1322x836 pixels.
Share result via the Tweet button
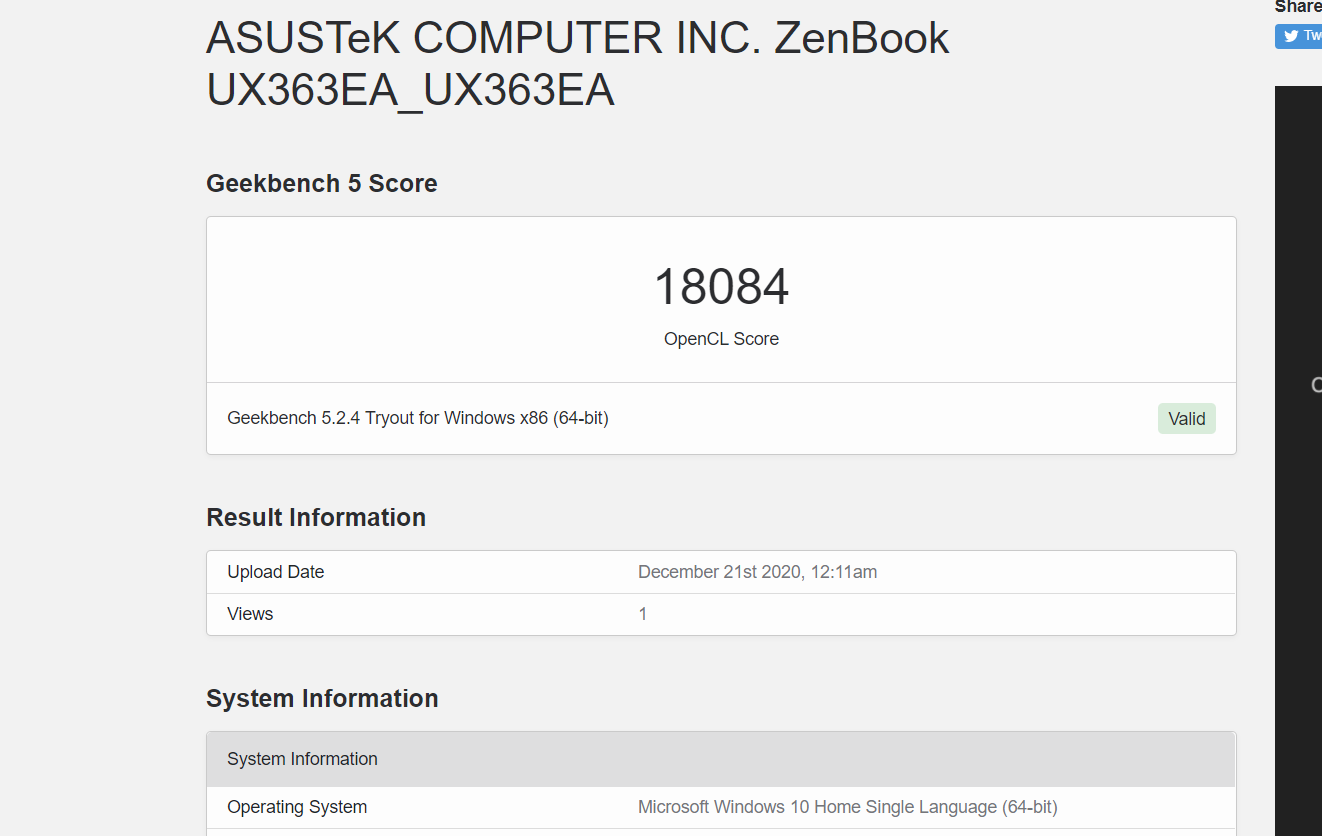click(x=1299, y=36)
